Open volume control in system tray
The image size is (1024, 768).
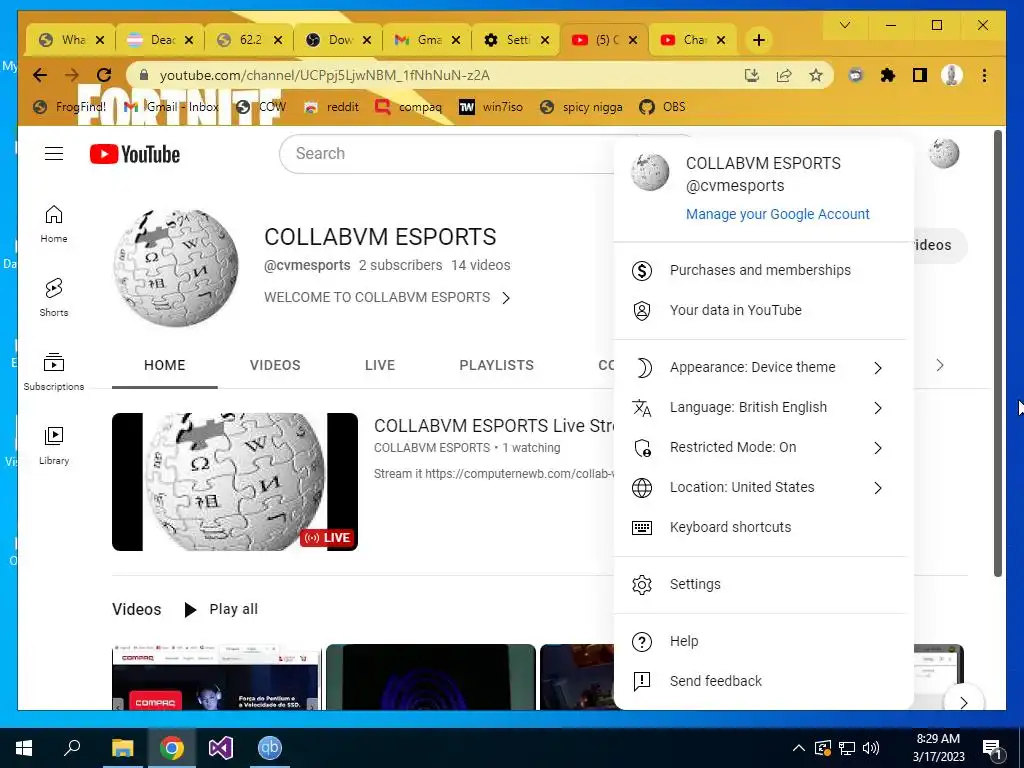tap(870, 748)
